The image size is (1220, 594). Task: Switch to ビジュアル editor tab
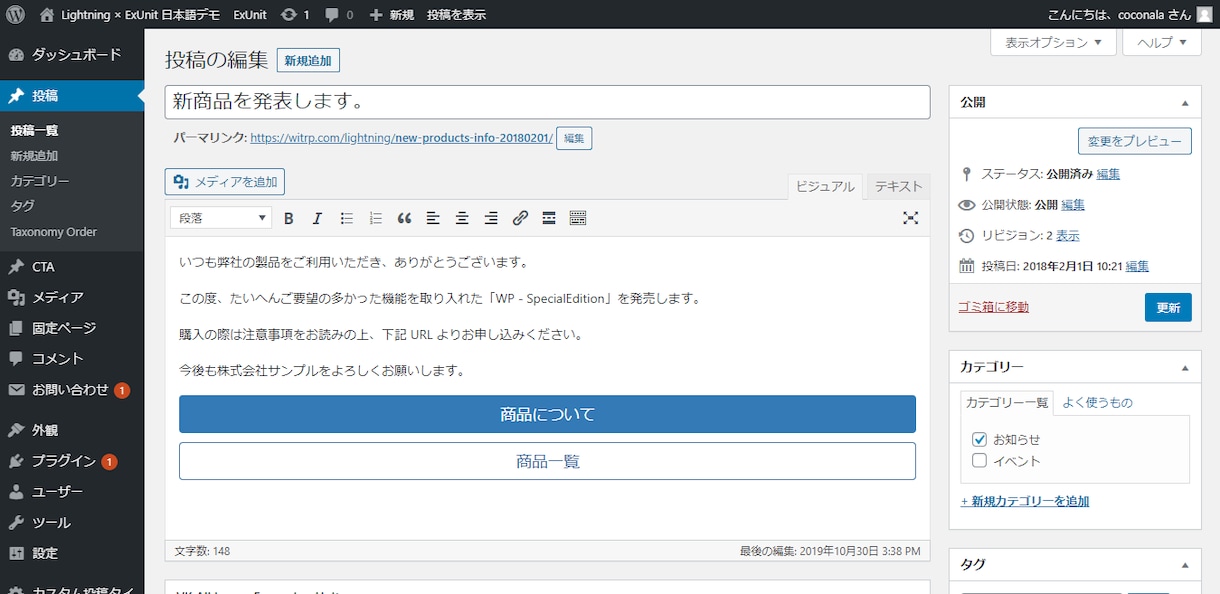click(825, 186)
